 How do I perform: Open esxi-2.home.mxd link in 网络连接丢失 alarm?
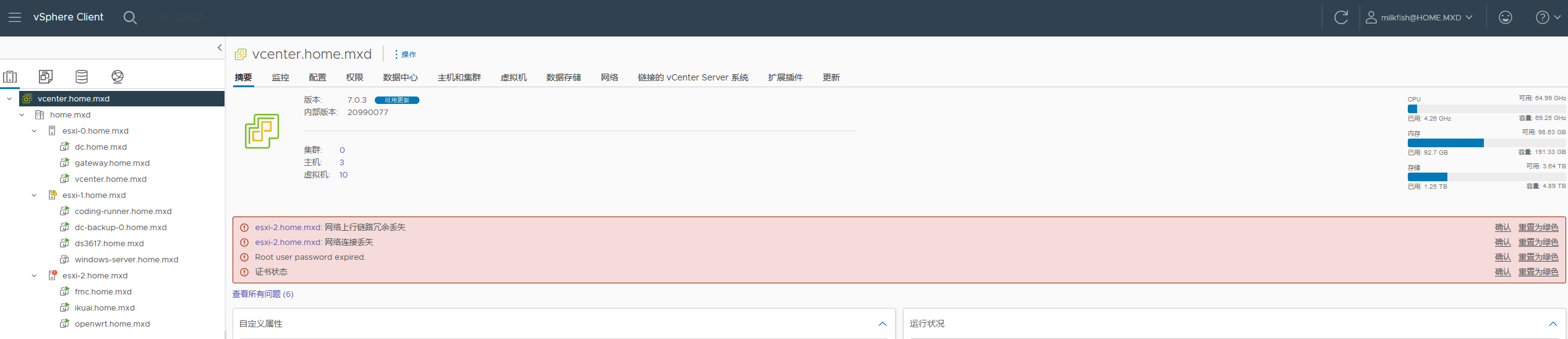(288, 242)
